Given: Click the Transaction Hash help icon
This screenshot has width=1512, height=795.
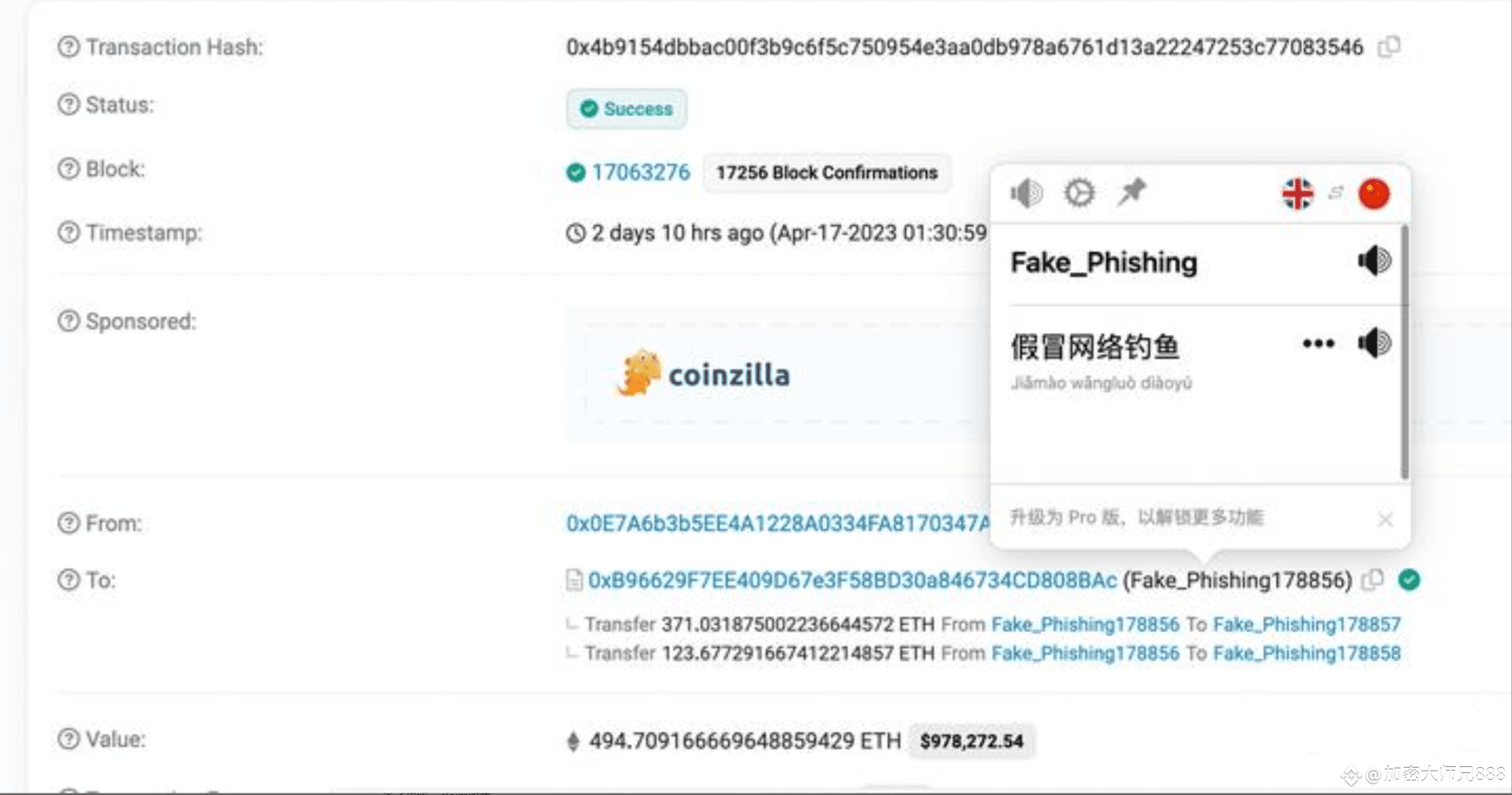Looking at the screenshot, I should point(68,47).
